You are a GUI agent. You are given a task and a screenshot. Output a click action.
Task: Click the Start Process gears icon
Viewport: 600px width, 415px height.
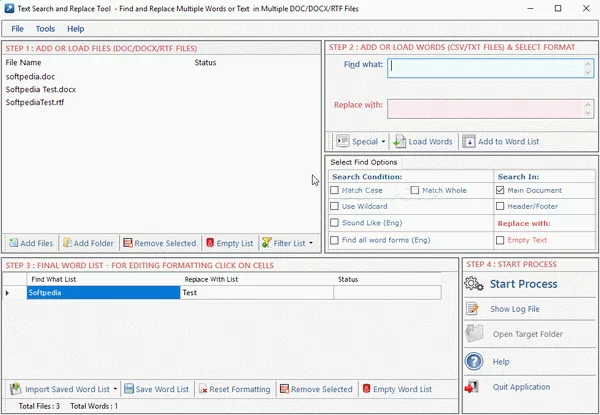click(x=474, y=284)
